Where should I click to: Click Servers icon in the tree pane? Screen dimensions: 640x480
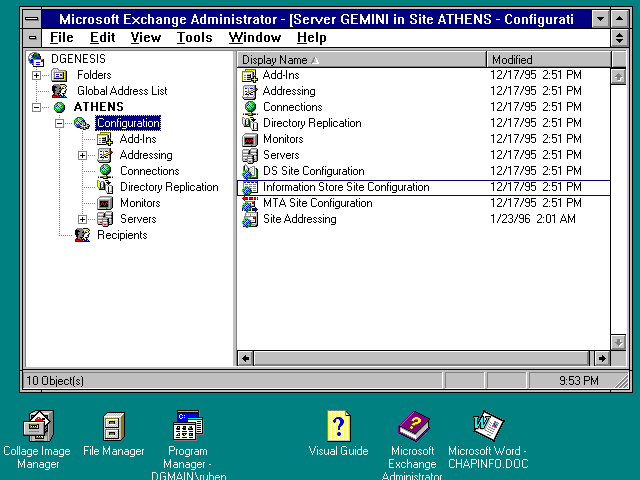[x=105, y=219]
